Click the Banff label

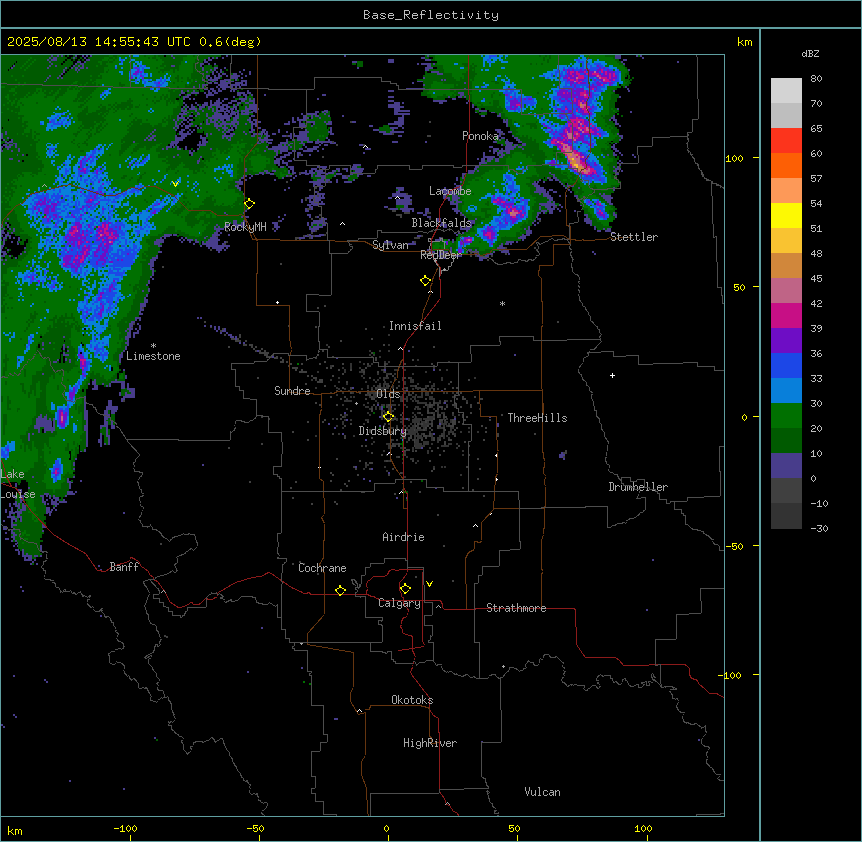click(x=124, y=567)
